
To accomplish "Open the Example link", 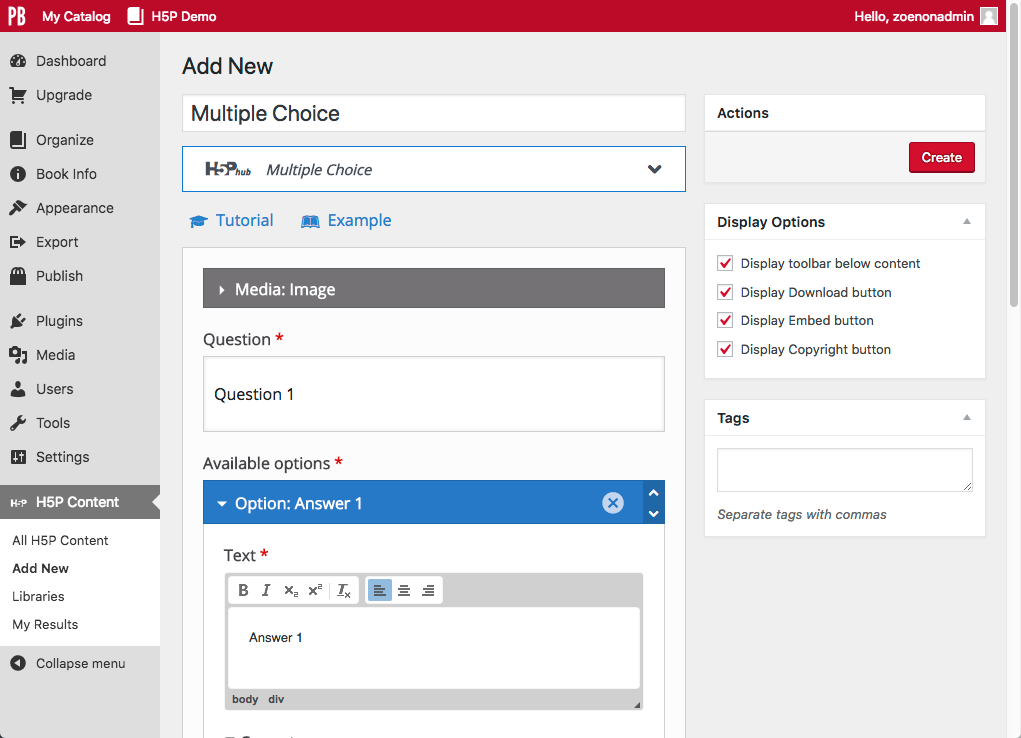I will coord(346,221).
